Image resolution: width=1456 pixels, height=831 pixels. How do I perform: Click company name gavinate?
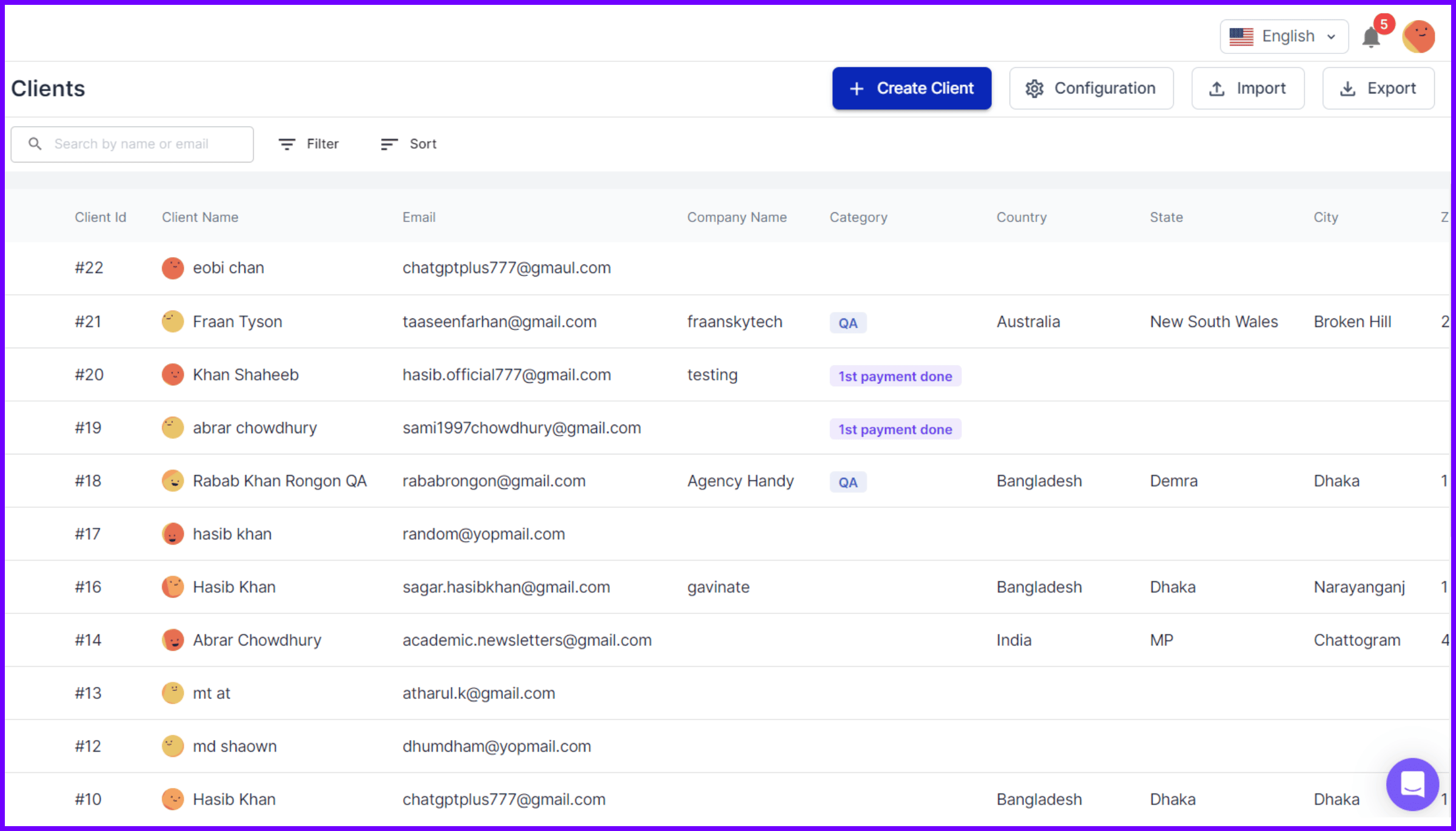click(718, 587)
